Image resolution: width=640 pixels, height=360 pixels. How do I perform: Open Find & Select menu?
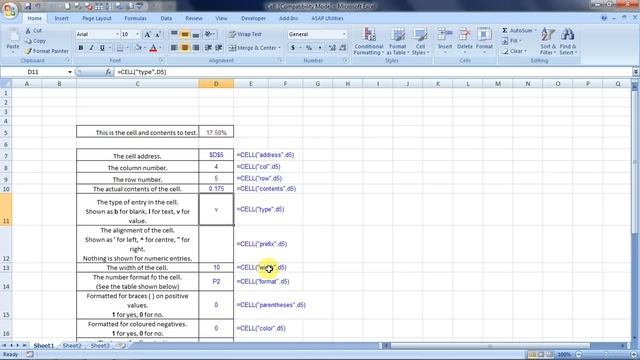pos(568,41)
